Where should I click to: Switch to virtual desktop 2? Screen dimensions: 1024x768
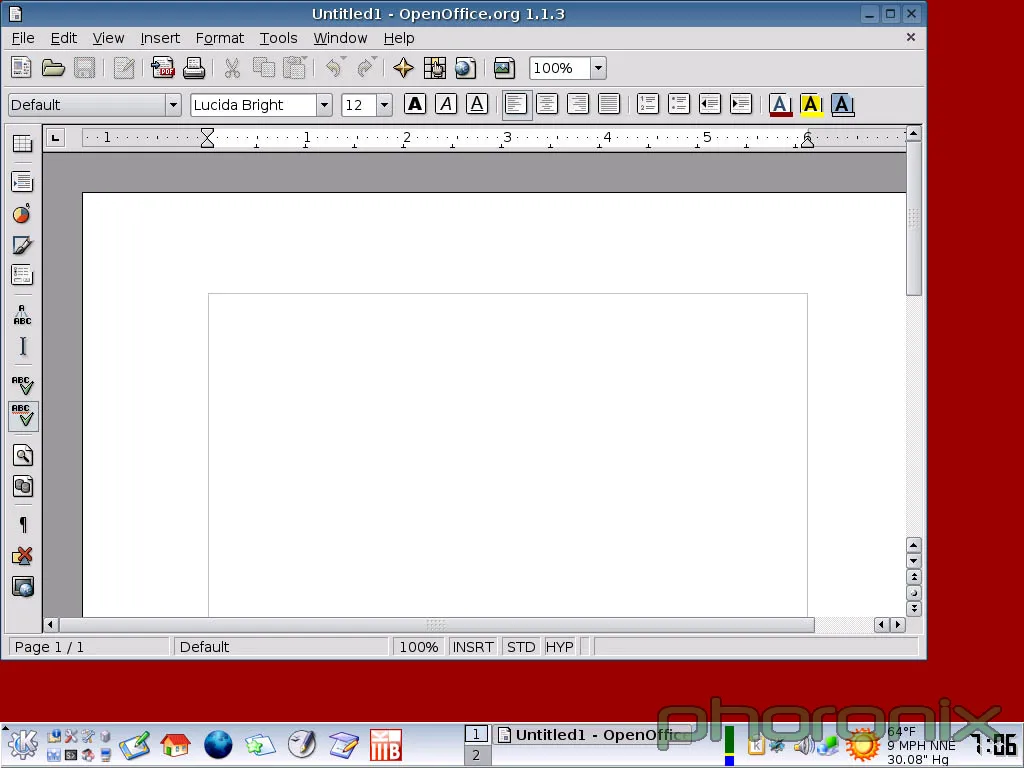pyautogui.click(x=476, y=755)
